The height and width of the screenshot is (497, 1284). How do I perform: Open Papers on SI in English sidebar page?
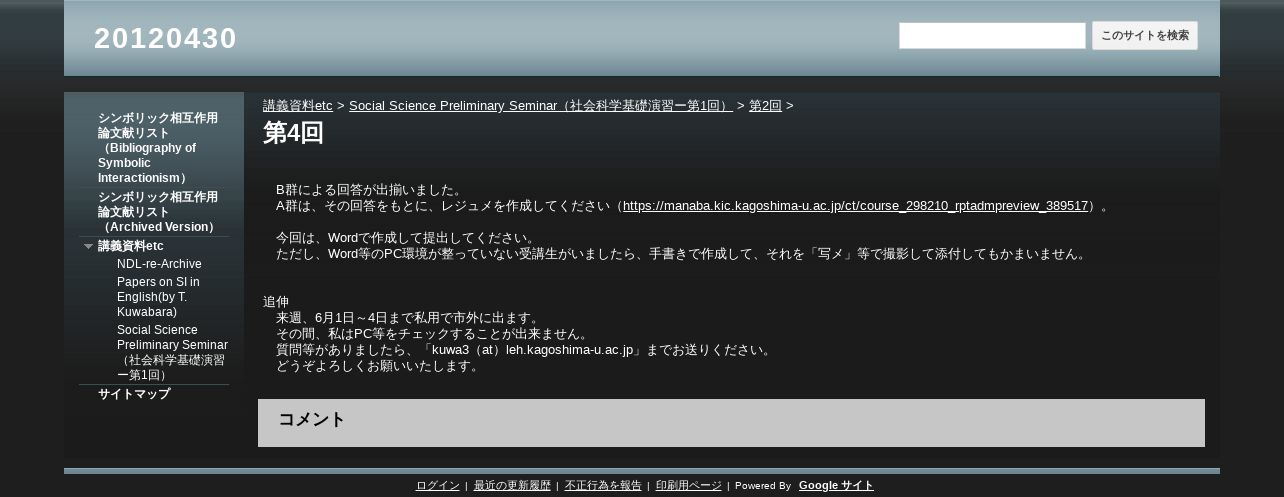point(159,297)
